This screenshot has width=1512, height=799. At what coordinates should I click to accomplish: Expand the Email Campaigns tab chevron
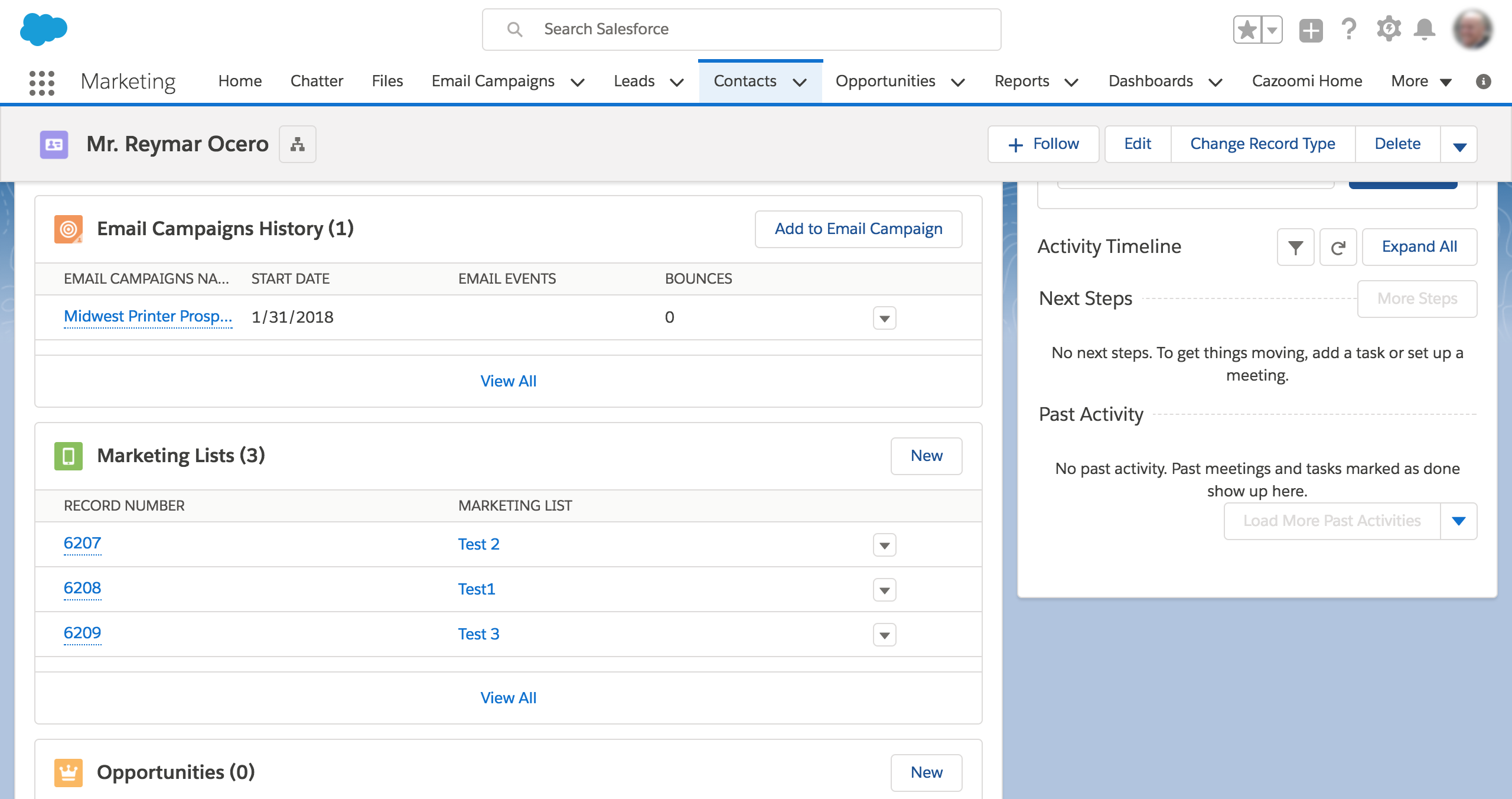click(578, 82)
